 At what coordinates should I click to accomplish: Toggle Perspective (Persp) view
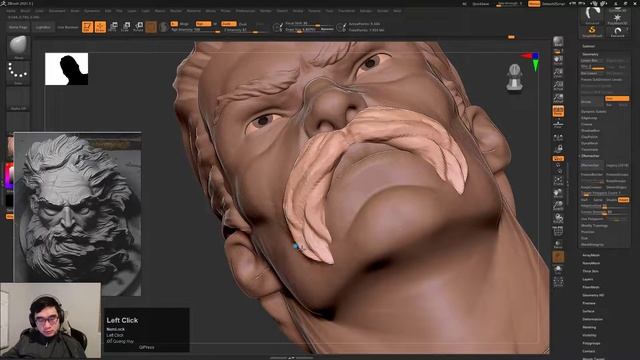[558, 111]
